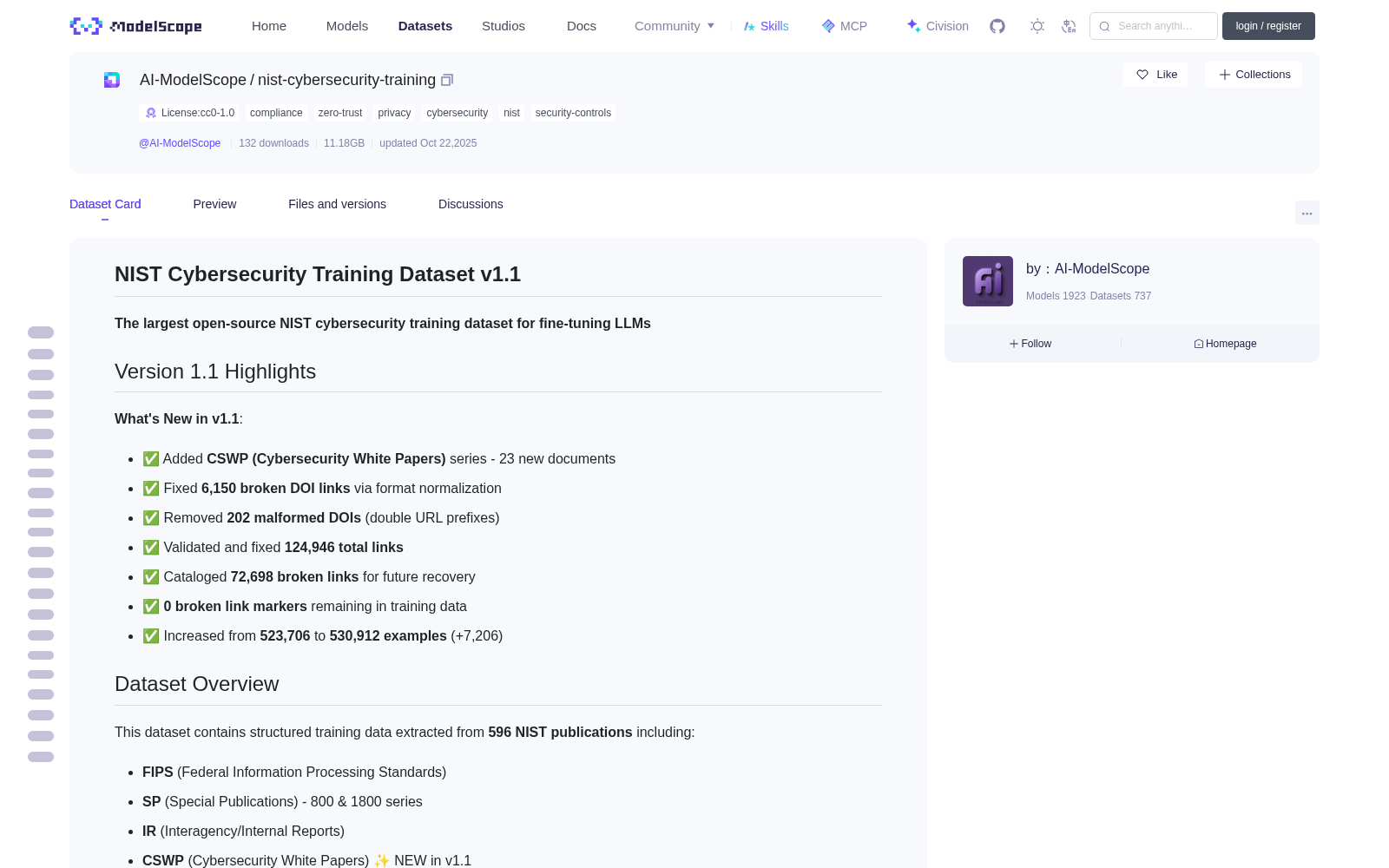Select the nist tag

tap(511, 113)
